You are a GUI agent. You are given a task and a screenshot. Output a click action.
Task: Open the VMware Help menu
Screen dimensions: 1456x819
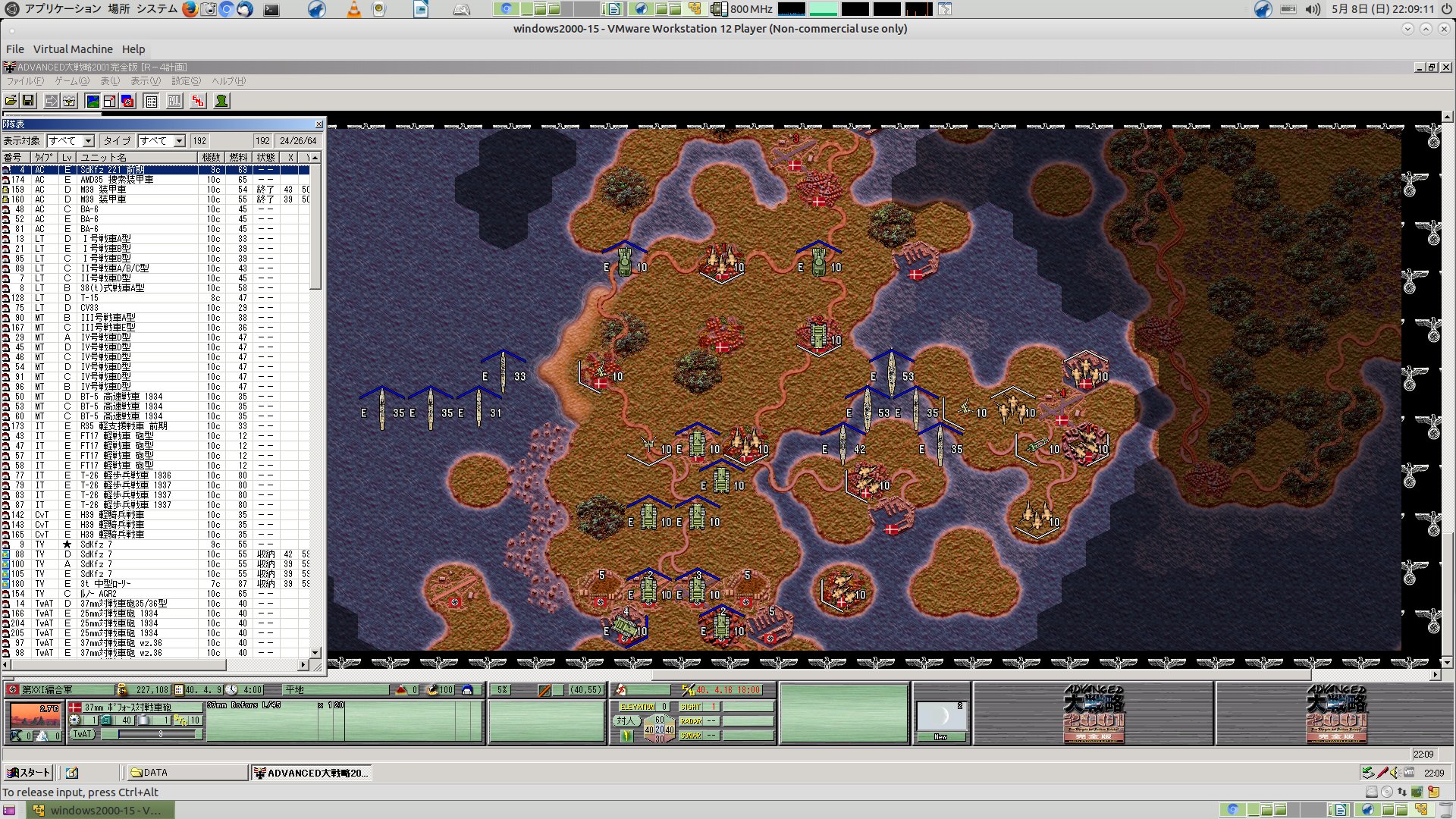[133, 49]
